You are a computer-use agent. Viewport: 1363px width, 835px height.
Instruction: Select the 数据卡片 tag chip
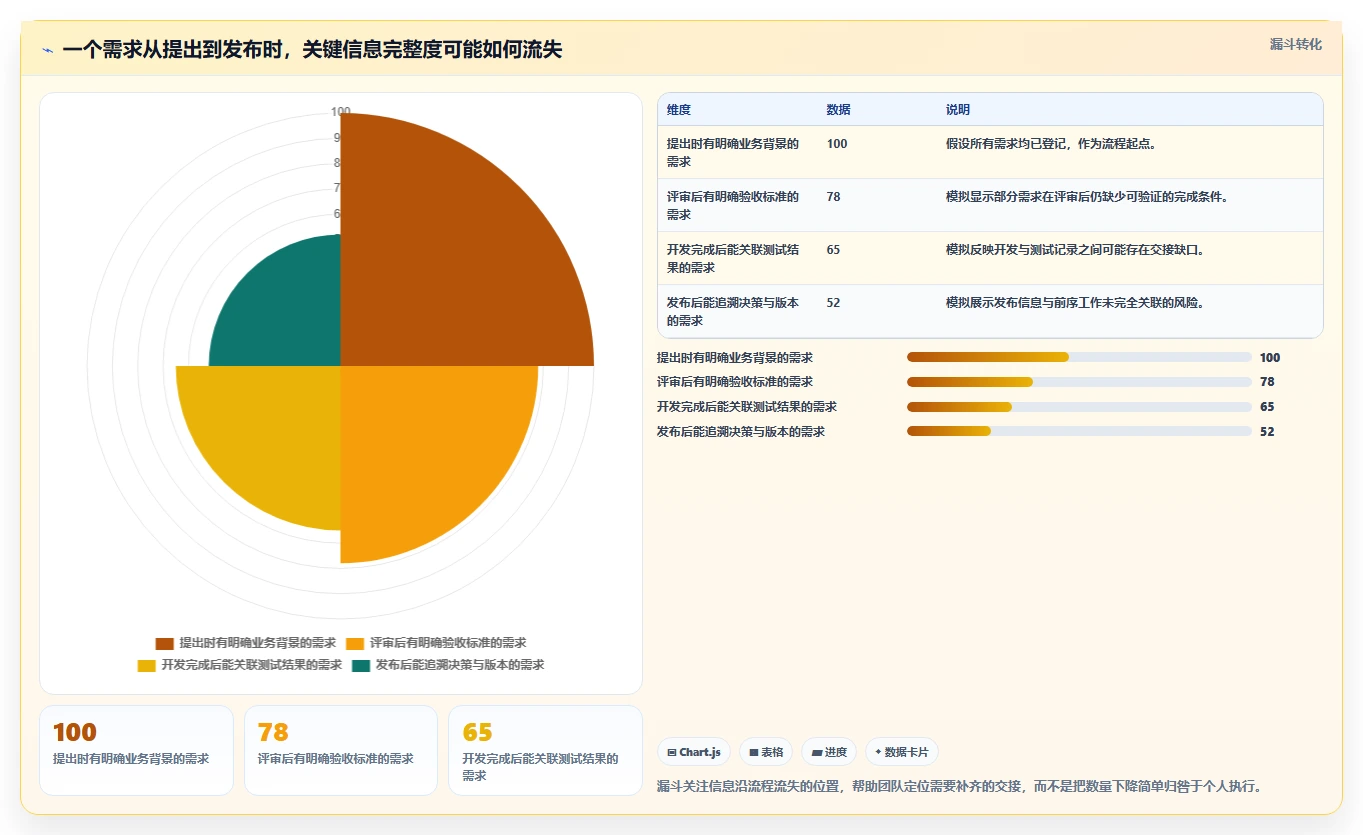(901, 752)
